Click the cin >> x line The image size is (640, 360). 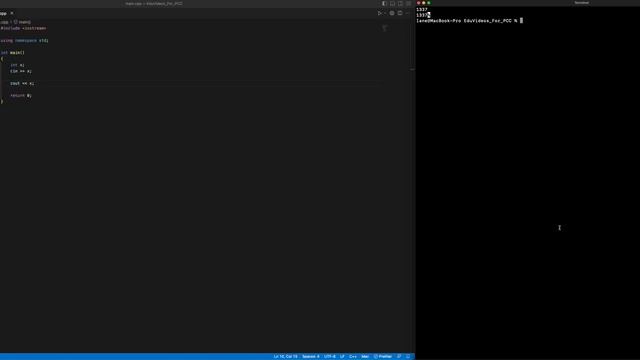coord(21,71)
